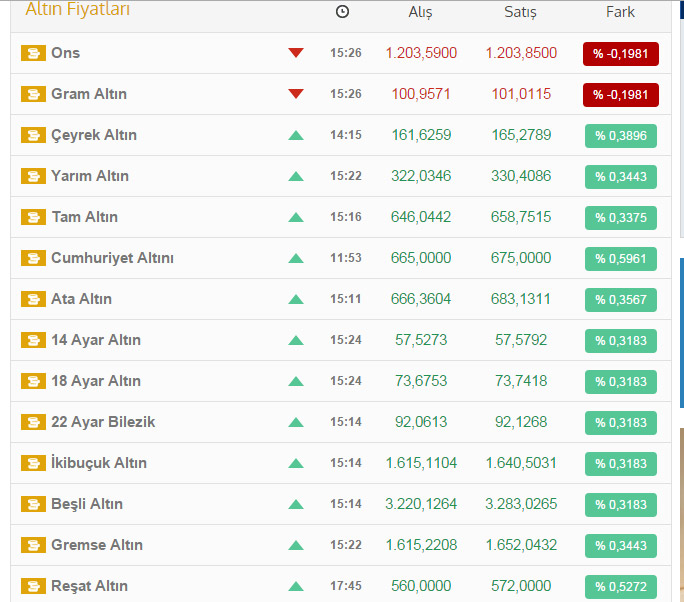Click the Alış column header
684x602 pixels.
click(x=421, y=12)
